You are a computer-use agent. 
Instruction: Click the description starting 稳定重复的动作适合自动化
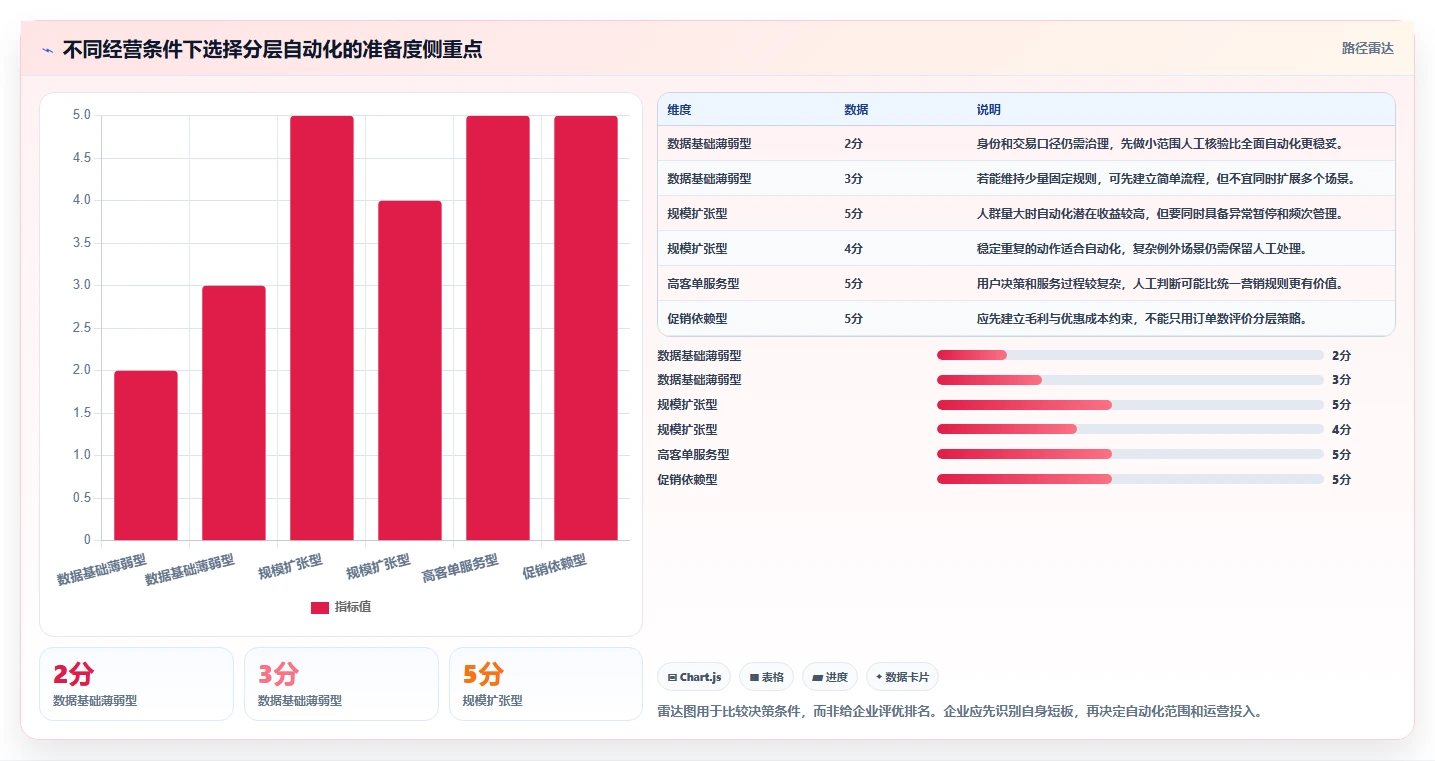(1141, 249)
